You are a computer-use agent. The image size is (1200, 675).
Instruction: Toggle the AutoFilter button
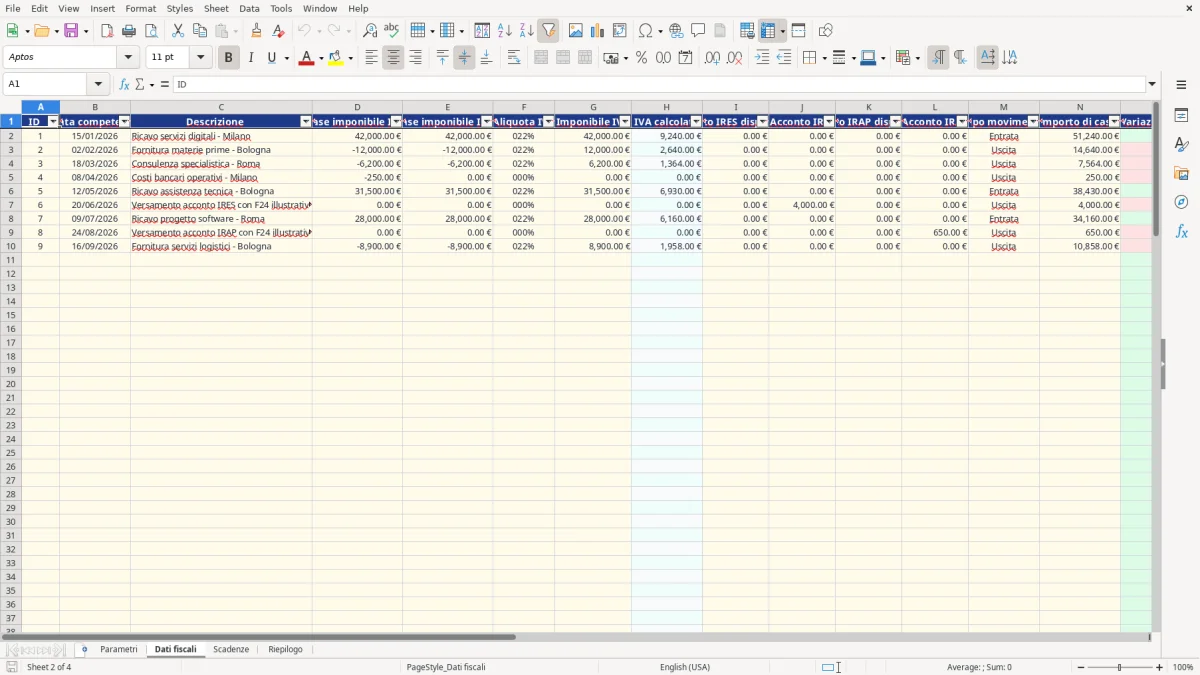pos(549,31)
